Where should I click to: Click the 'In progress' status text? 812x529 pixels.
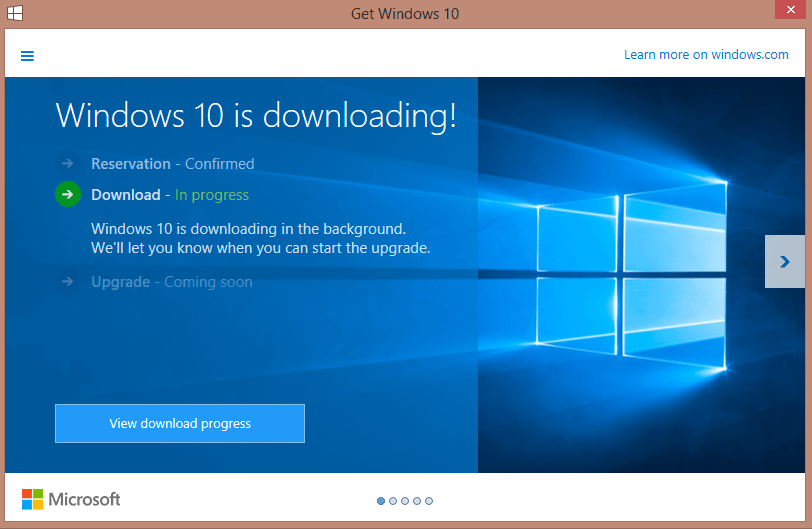click(212, 195)
